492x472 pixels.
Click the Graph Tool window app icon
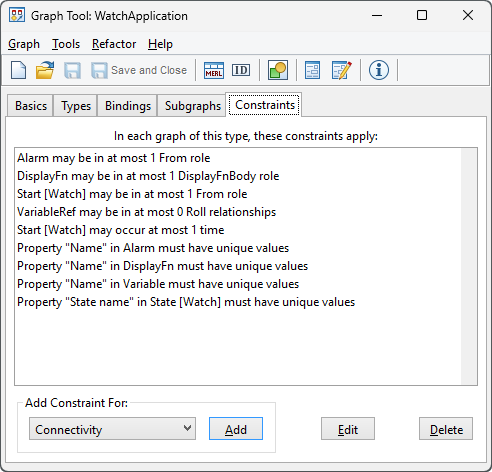coord(17,15)
